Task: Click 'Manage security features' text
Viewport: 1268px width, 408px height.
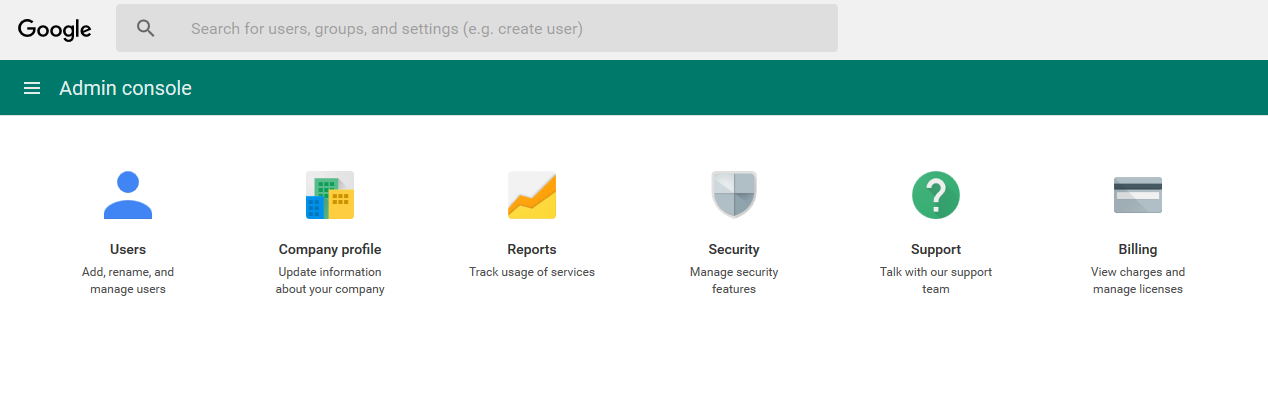Action: (x=734, y=281)
